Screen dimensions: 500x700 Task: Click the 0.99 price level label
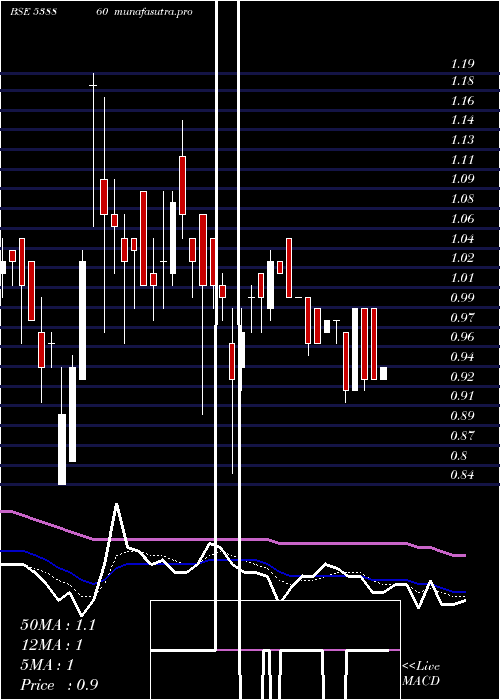tap(462, 297)
